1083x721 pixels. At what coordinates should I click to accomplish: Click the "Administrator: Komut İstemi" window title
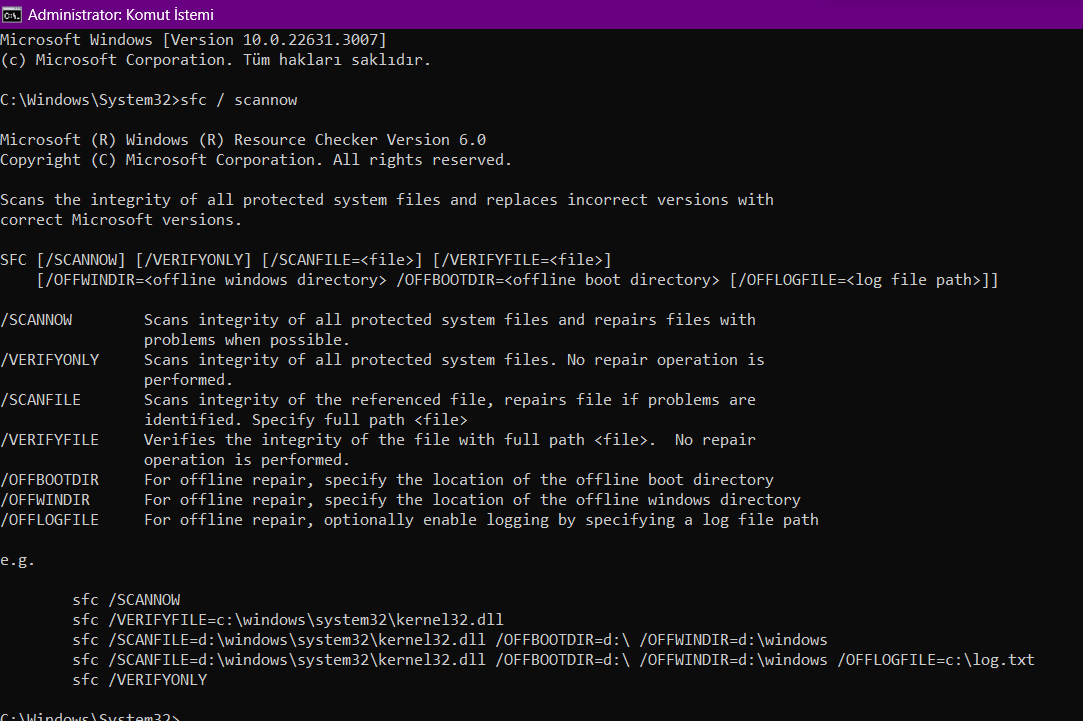[120, 15]
